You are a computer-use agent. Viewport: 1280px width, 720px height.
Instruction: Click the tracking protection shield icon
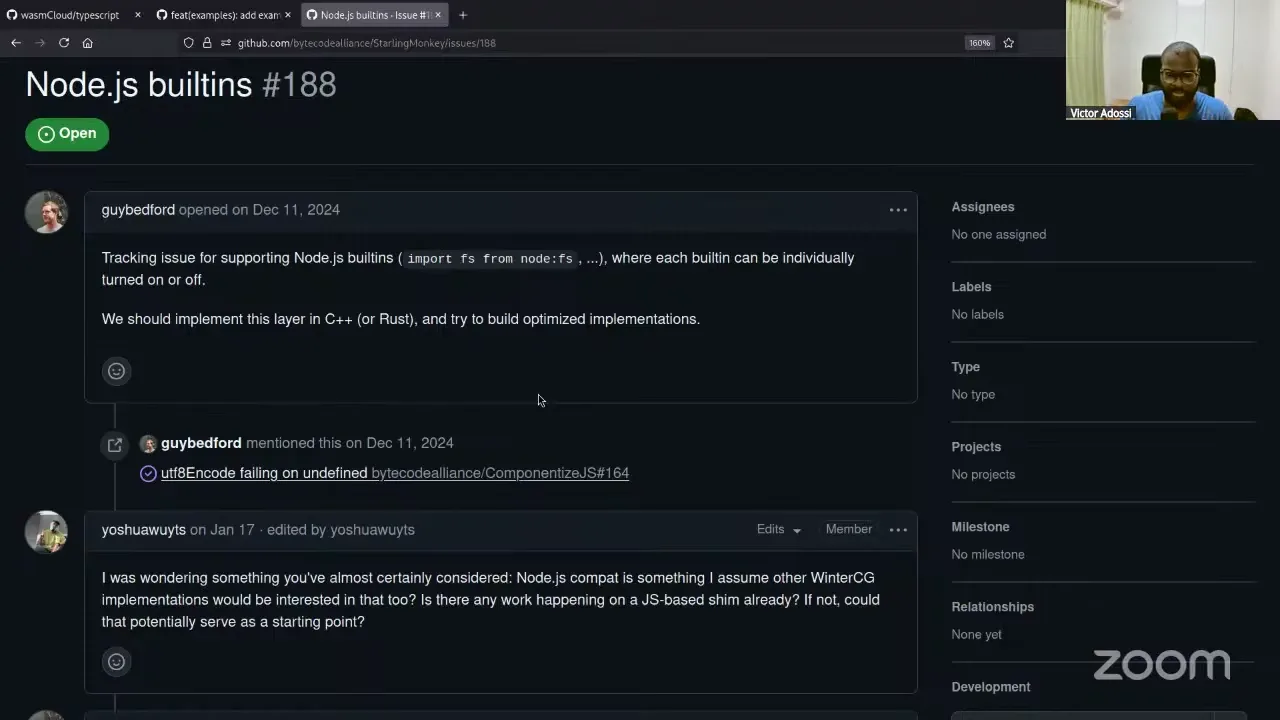click(188, 43)
